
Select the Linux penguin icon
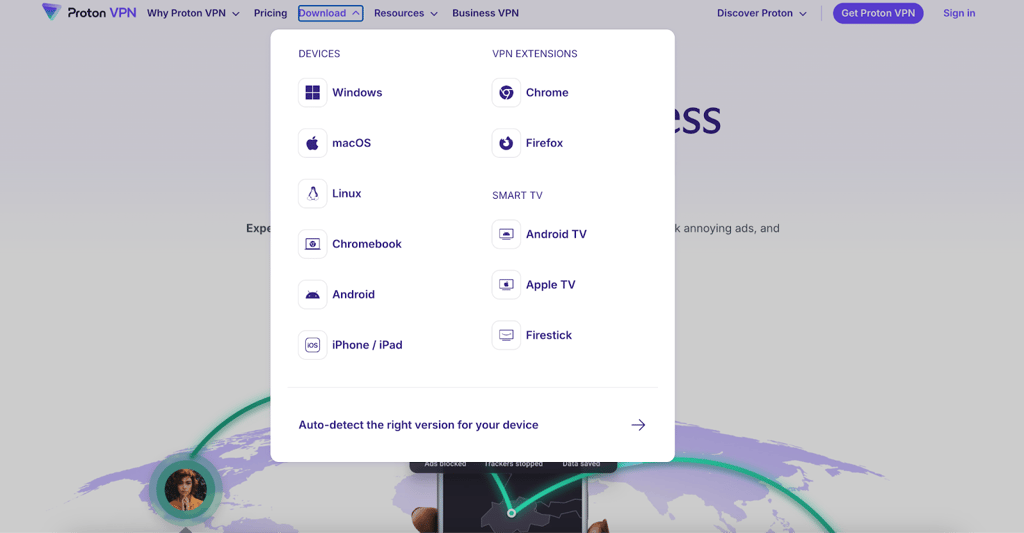(x=313, y=193)
